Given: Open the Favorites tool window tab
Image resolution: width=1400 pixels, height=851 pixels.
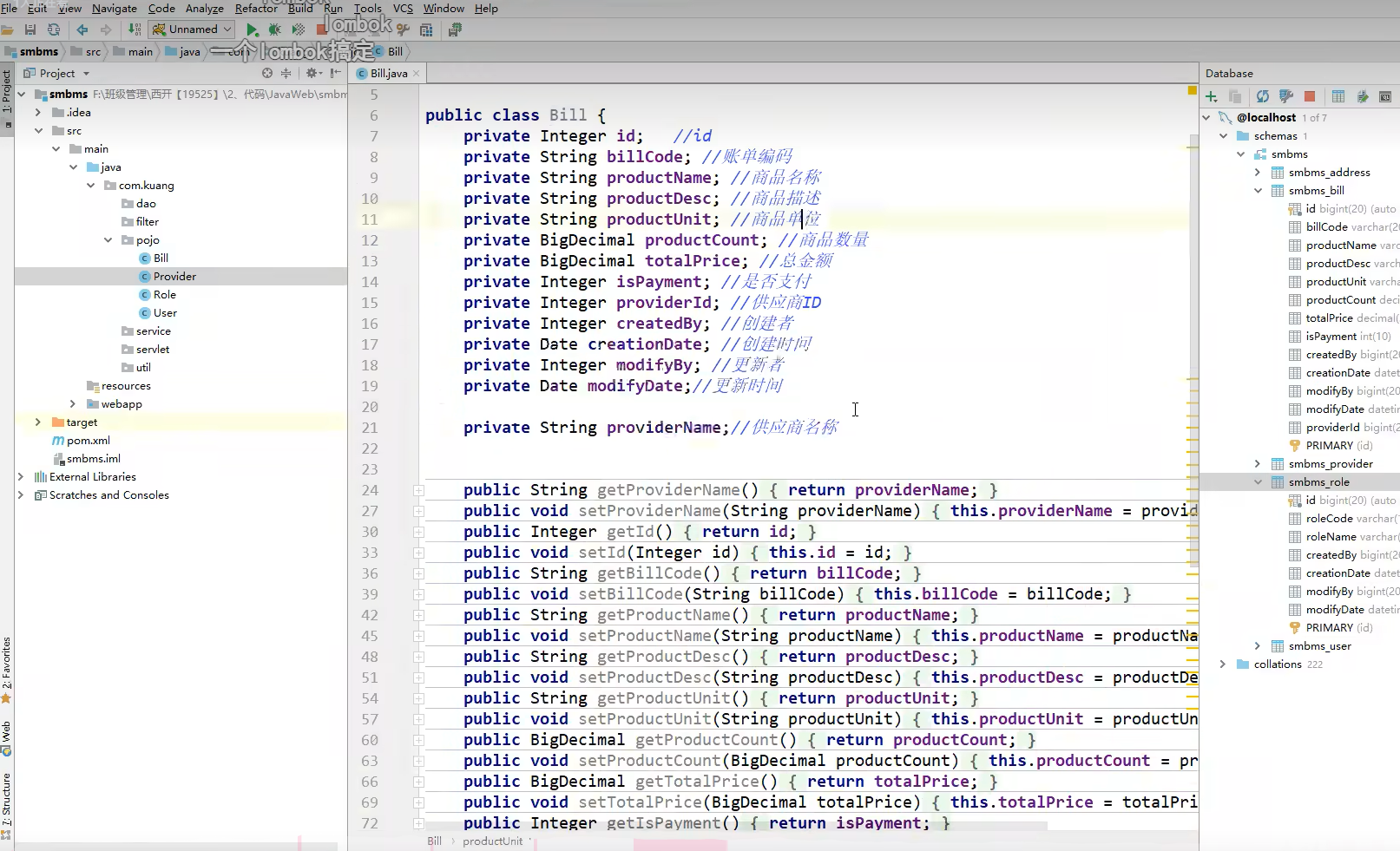Looking at the screenshot, I should [6, 670].
